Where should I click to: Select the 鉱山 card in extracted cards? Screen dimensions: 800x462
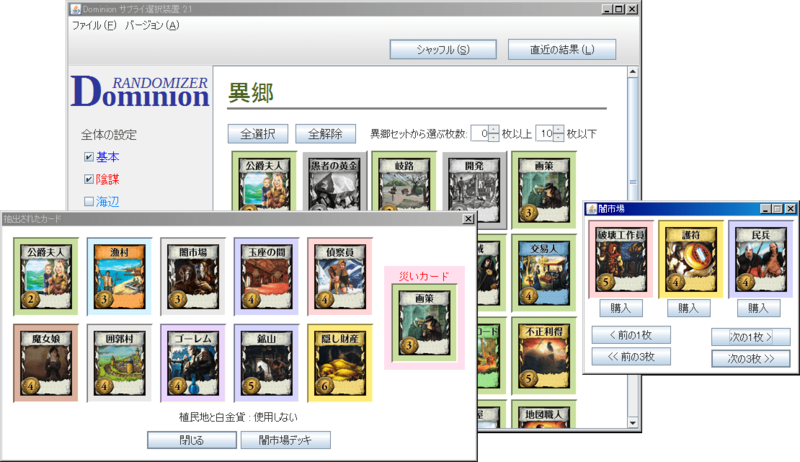(266, 363)
